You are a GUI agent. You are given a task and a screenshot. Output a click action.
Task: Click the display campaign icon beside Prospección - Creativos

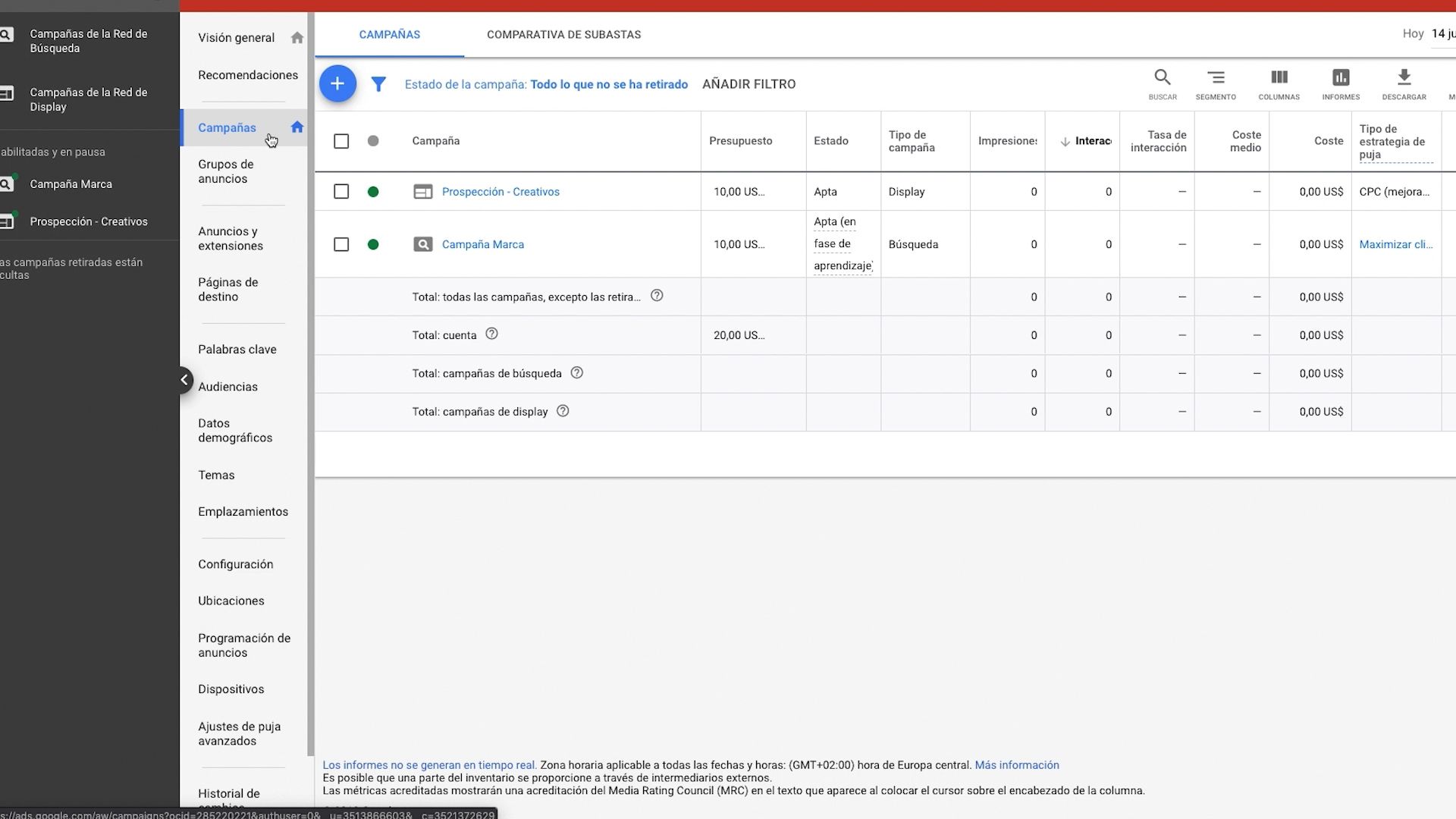click(x=423, y=192)
